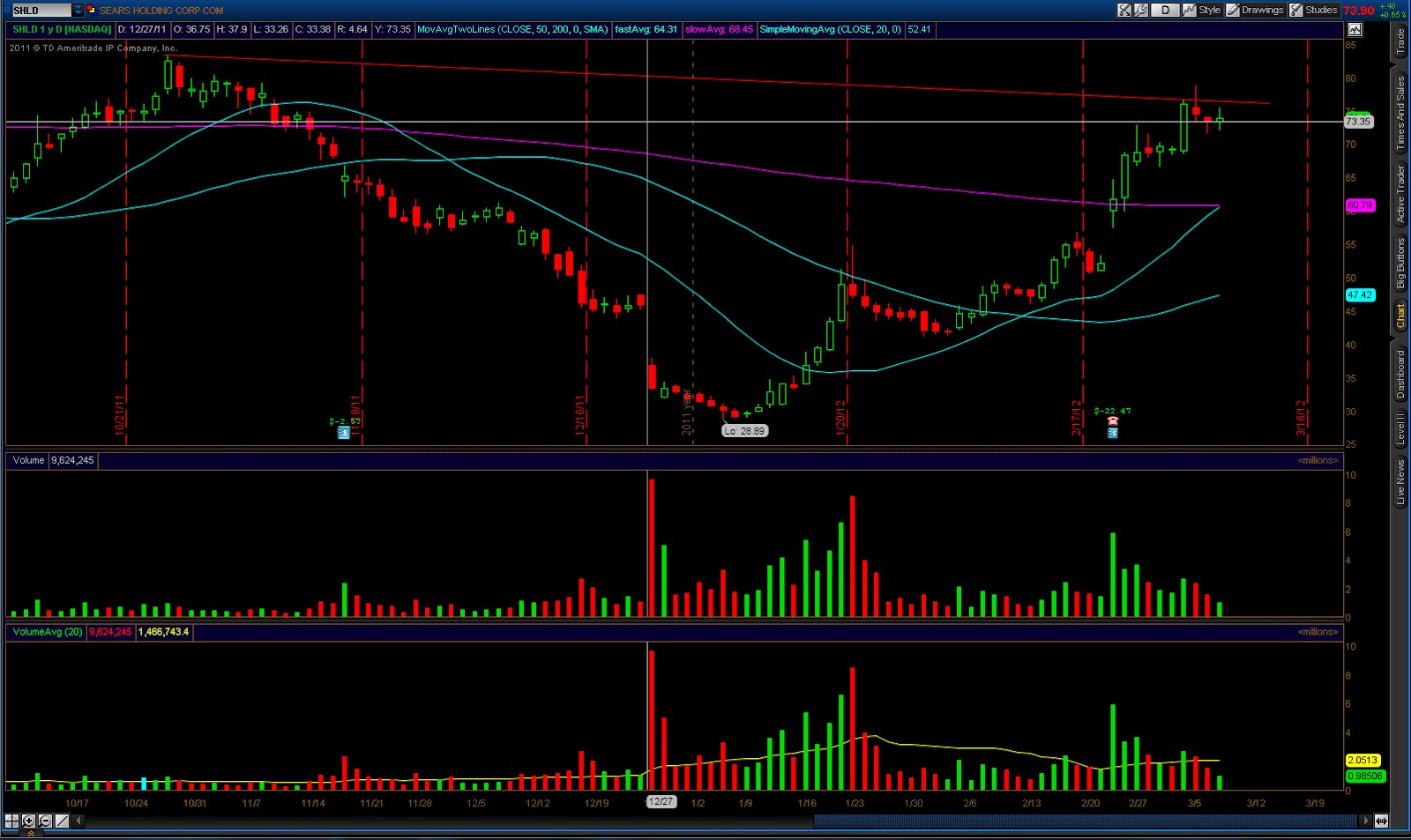
Task: Click the fastAvg: 64.31 readout
Action: coord(646,29)
